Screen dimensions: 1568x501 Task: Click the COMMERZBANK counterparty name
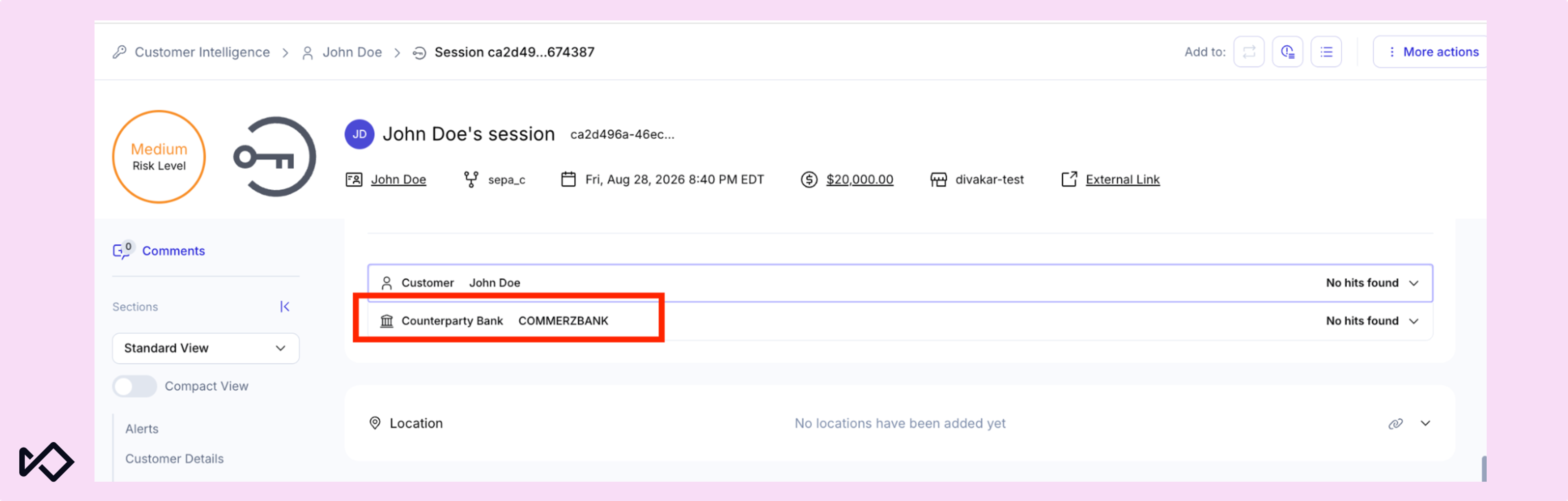pos(563,320)
